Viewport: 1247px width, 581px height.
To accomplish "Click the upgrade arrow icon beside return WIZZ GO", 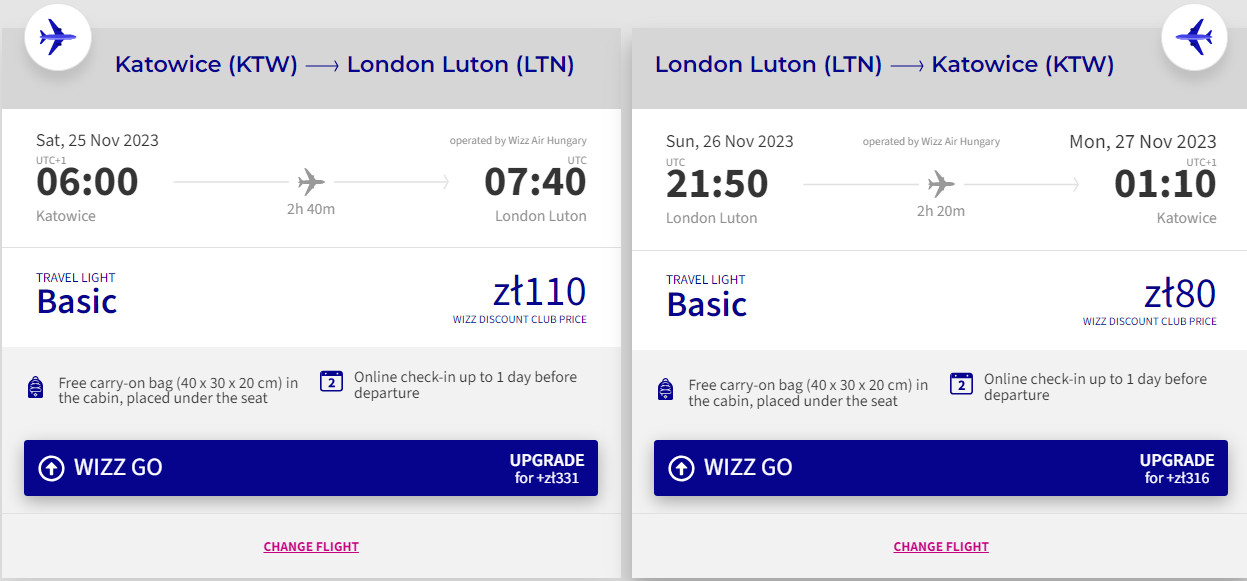I will click(681, 468).
